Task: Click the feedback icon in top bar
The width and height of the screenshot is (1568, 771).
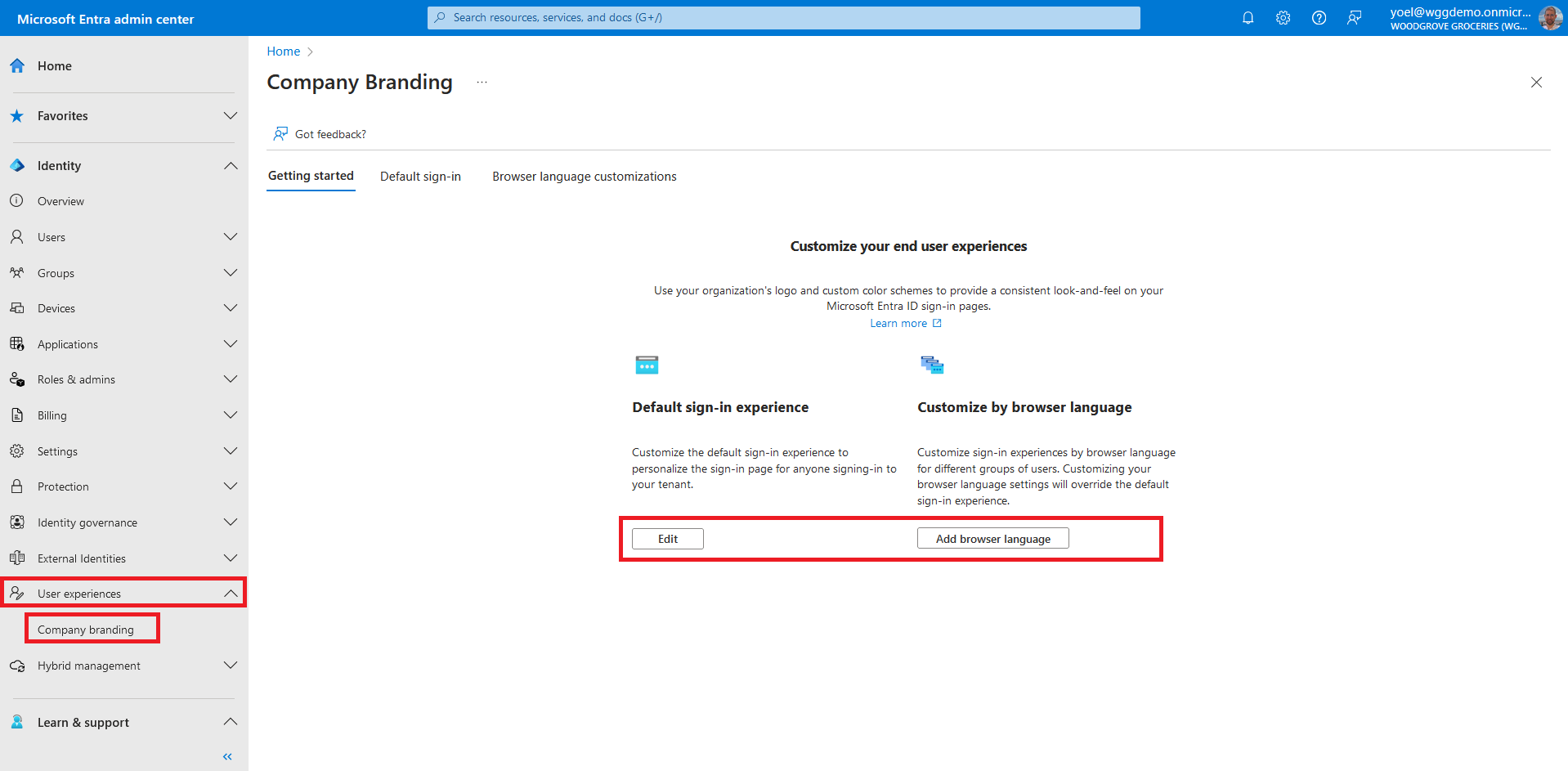Action: point(1354,18)
